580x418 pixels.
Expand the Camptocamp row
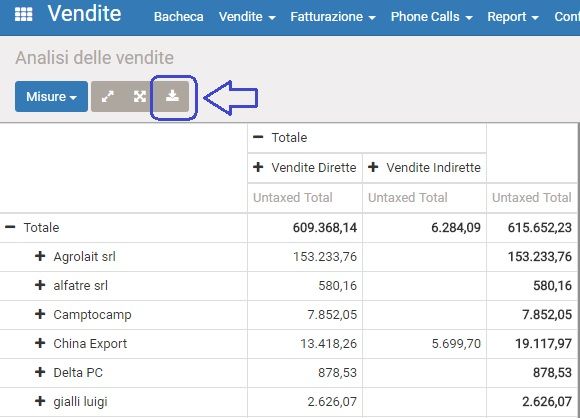[x=40, y=314]
